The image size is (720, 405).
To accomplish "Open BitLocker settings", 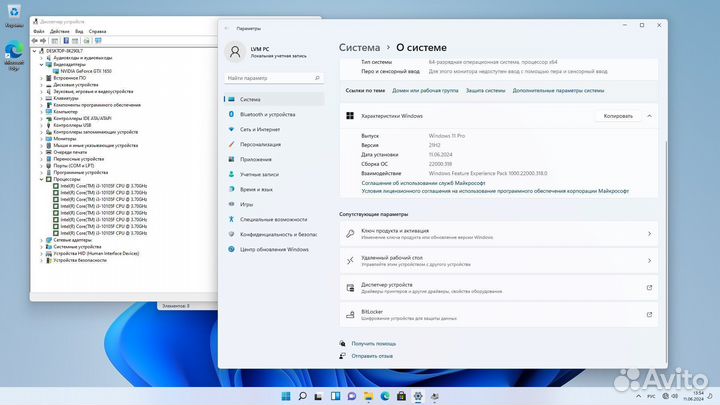I will (x=499, y=315).
